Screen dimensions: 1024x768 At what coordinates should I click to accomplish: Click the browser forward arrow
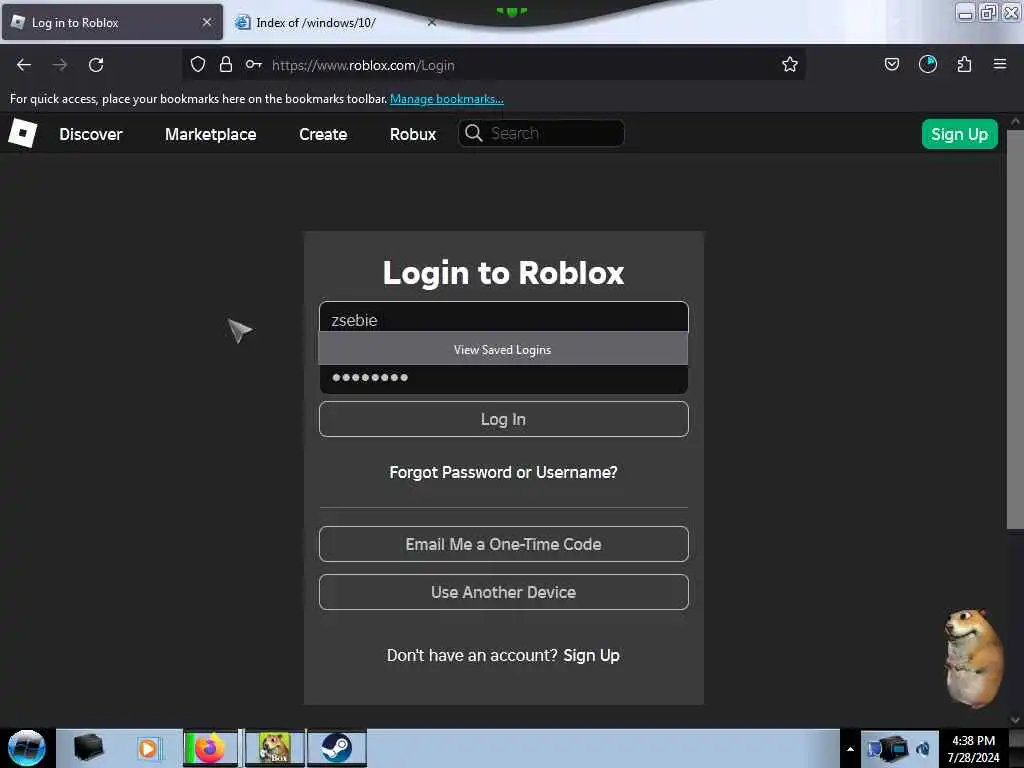pos(60,65)
